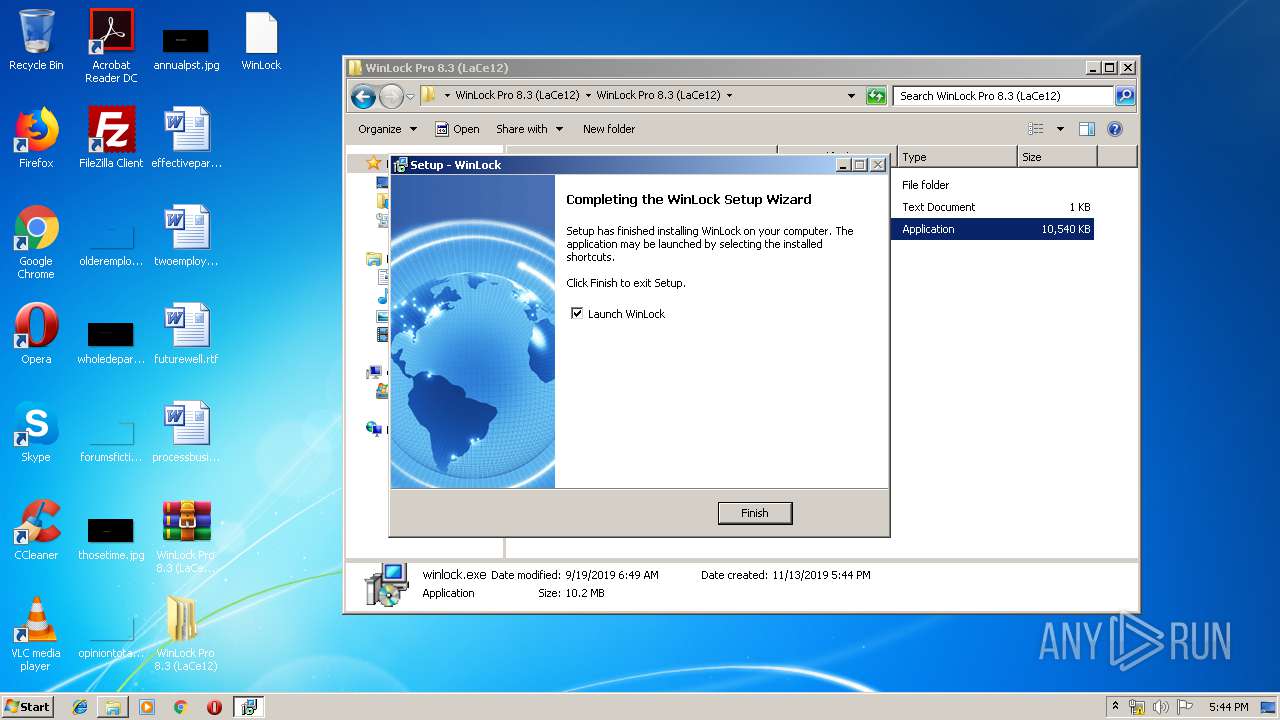The height and width of the screenshot is (720, 1280).
Task: Sort by Size column header
Action: point(1057,157)
